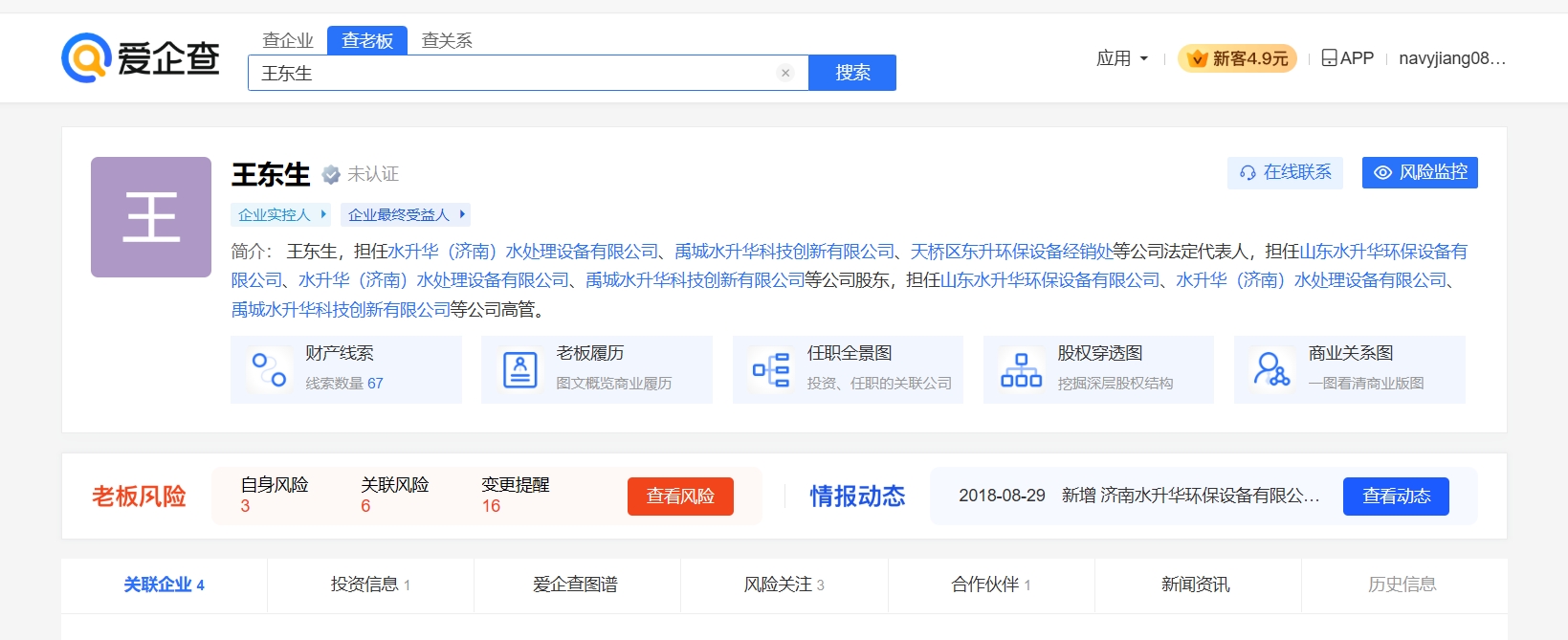Click the 线索数量 67 text
The image size is (1568, 640).
pyautogui.click(x=344, y=384)
